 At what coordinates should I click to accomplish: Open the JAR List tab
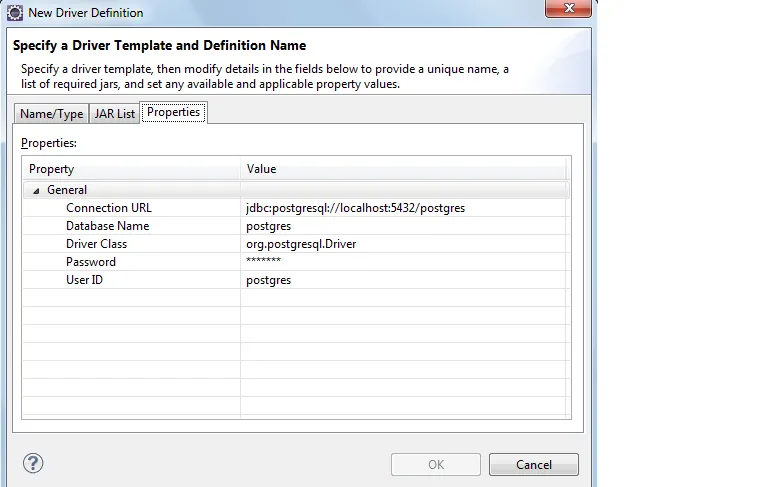(114, 114)
